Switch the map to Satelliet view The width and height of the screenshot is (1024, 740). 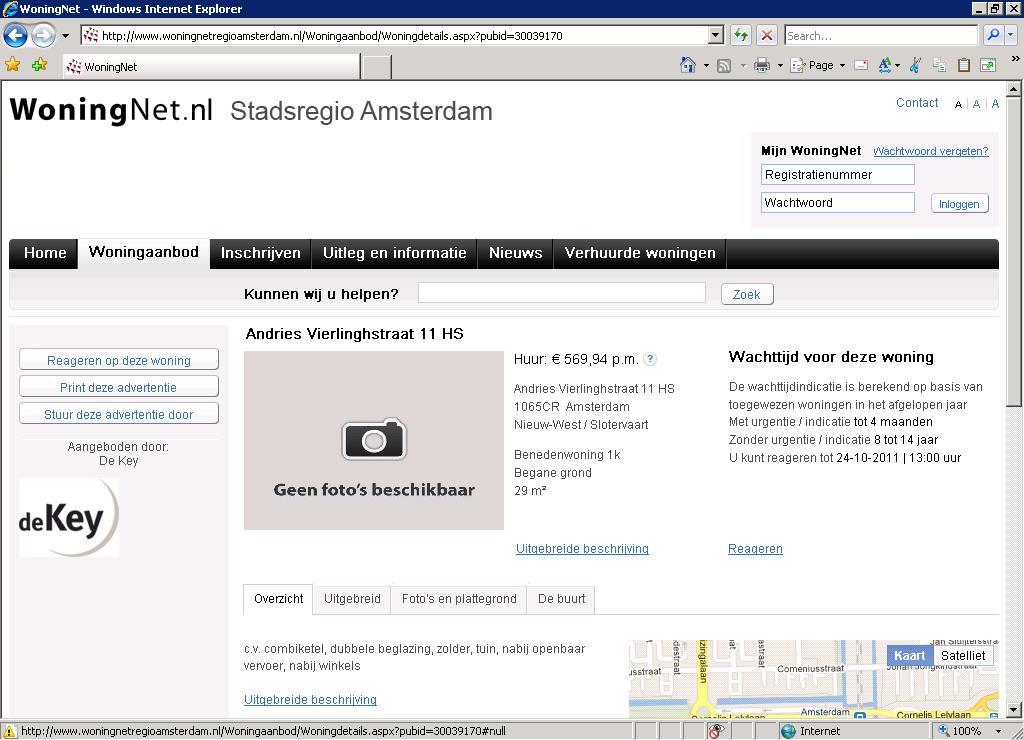(x=963, y=656)
